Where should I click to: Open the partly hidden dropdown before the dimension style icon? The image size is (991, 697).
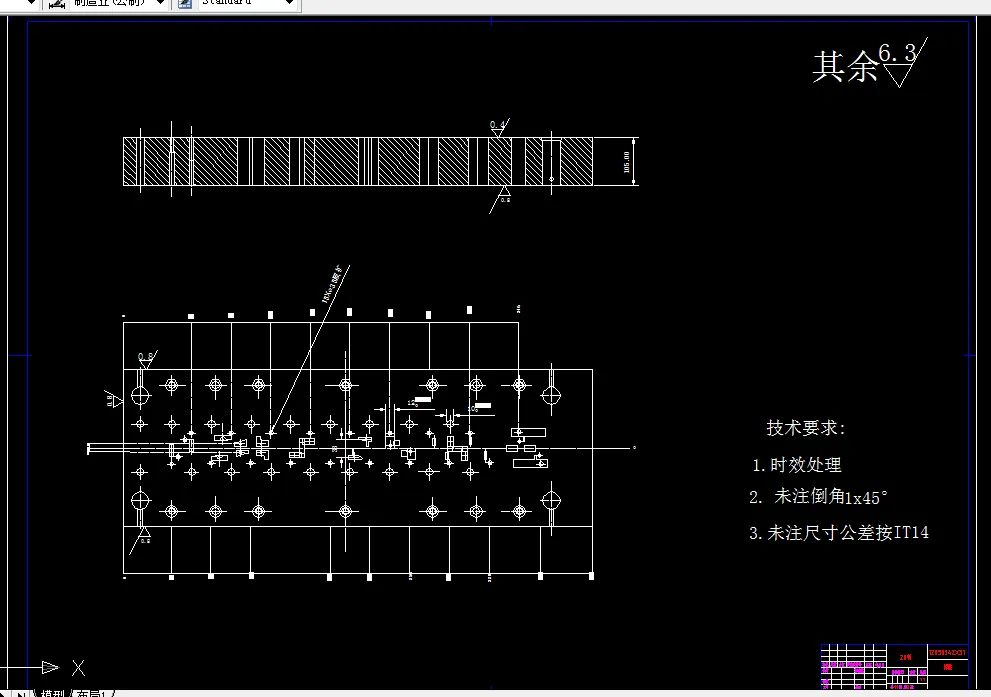[x=30, y=3]
